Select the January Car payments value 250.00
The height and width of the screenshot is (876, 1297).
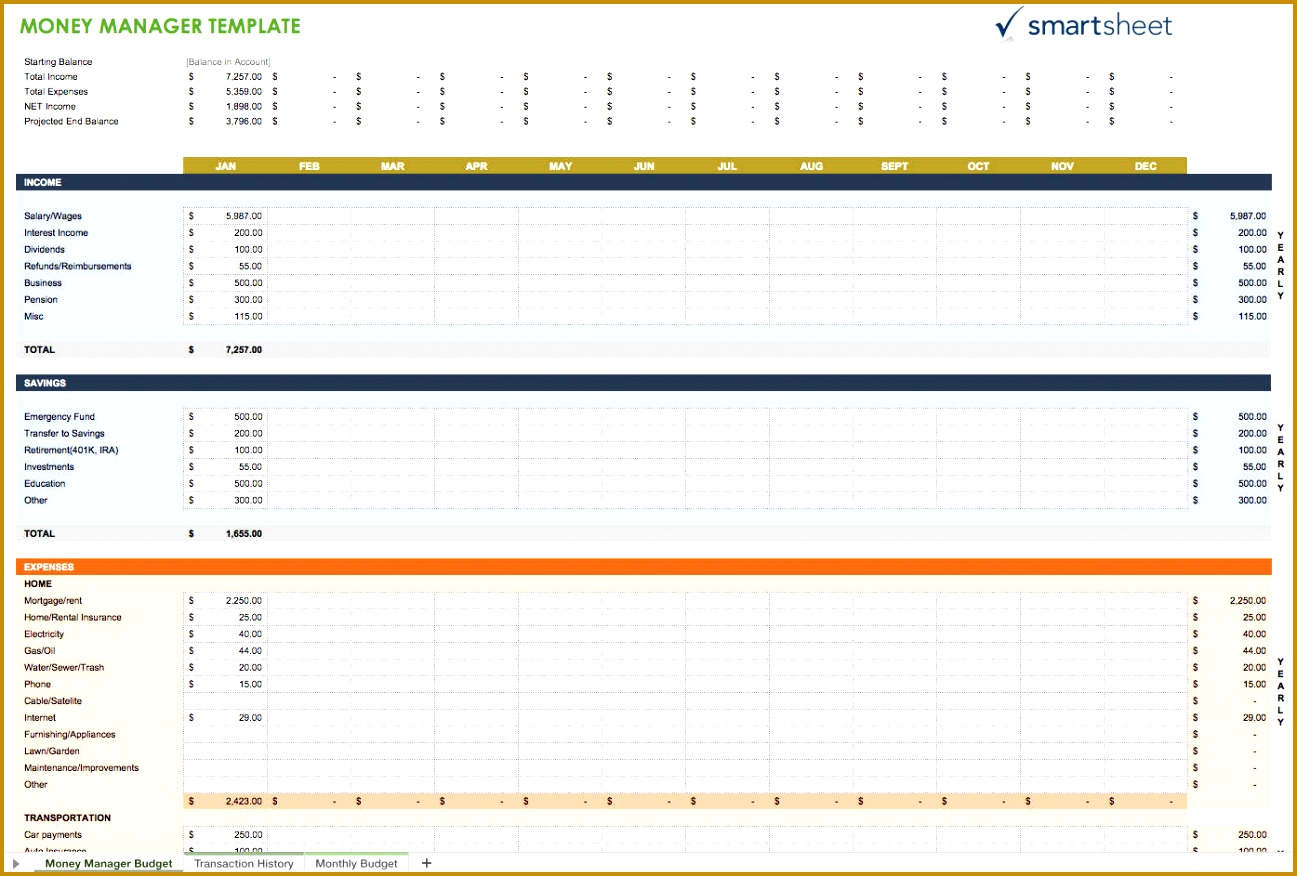[x=248, y=835]
